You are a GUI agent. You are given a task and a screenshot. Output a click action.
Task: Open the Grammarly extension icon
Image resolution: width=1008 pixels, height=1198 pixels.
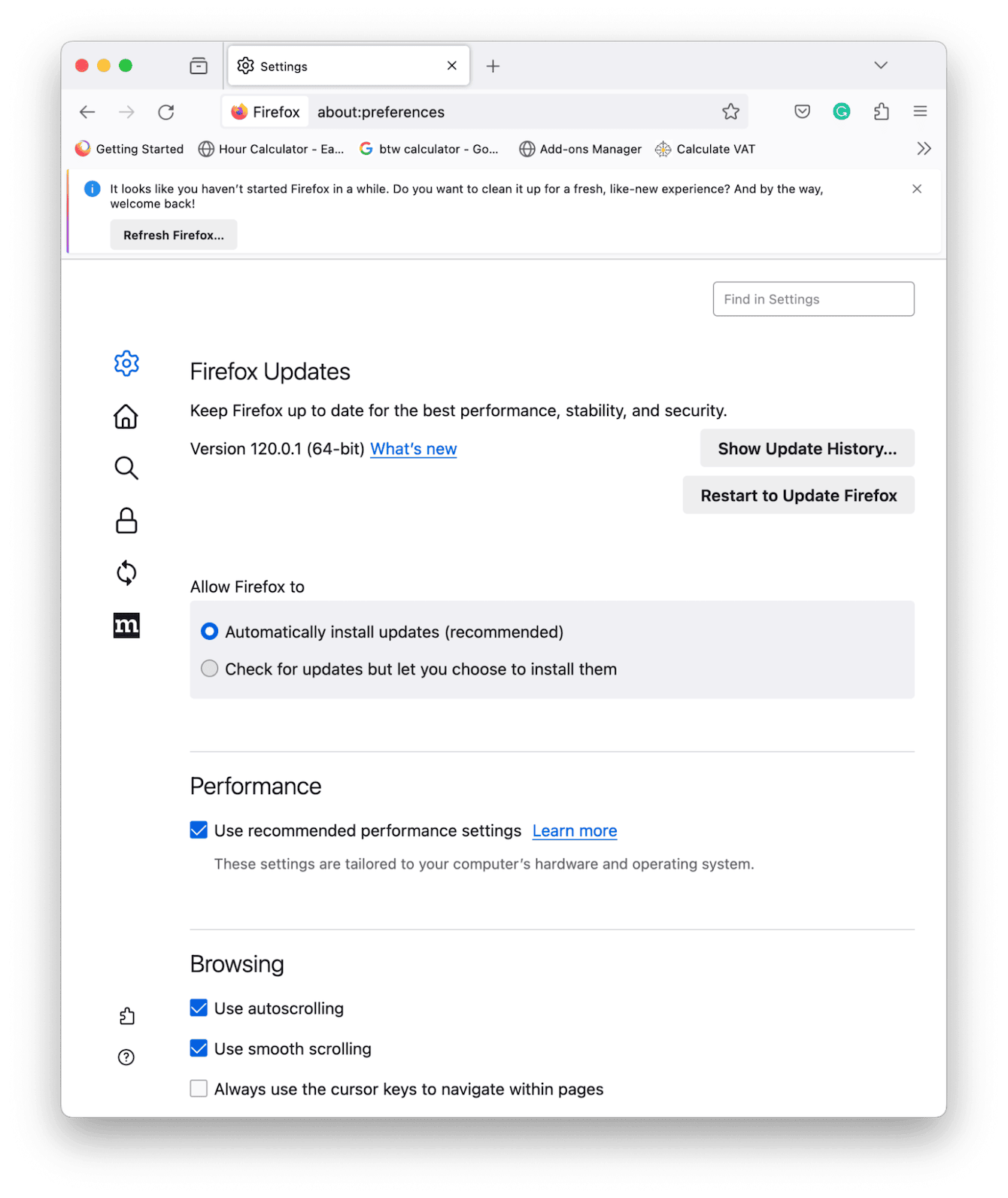point(842,112)
